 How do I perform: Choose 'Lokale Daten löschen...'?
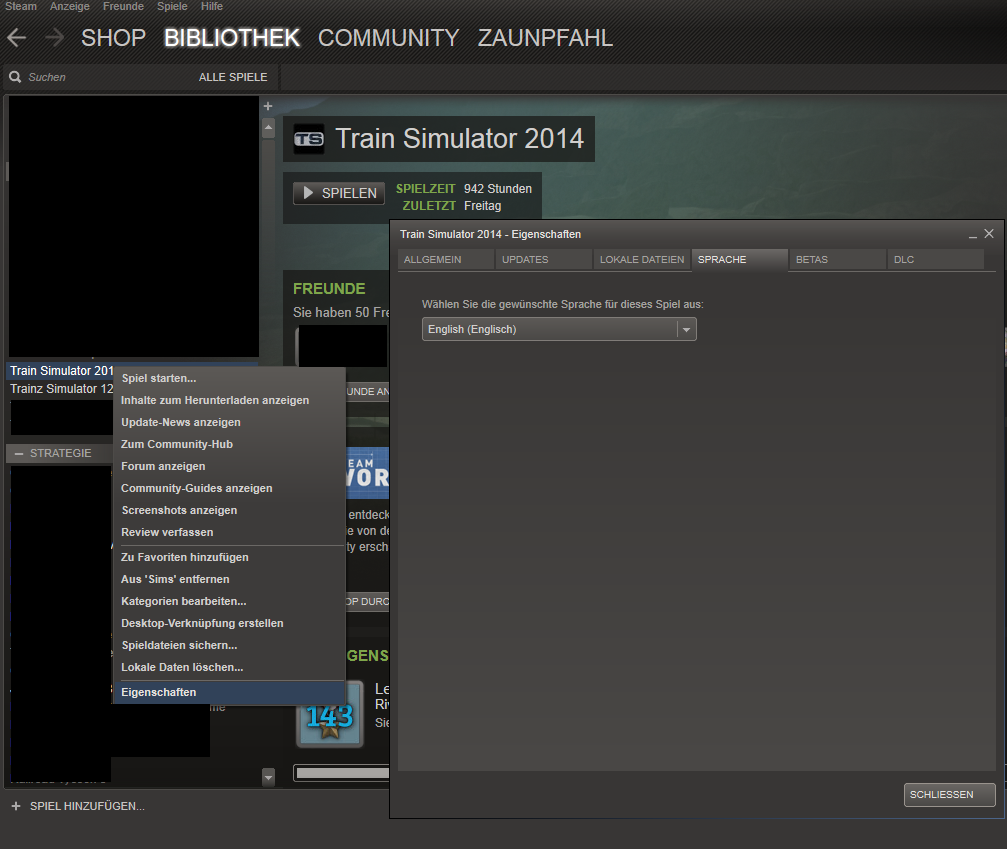229,667
